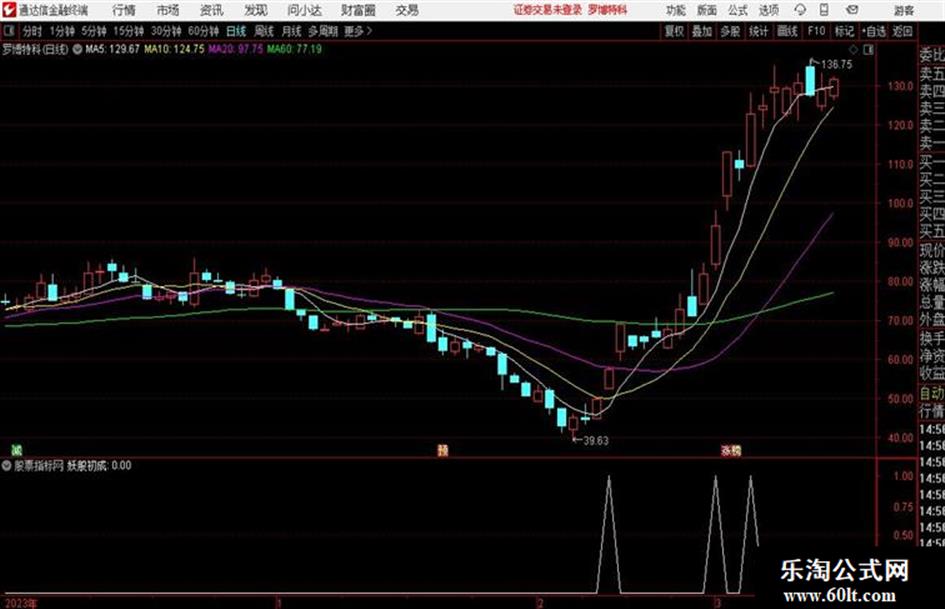Click the 通达信 app logo icon
Image resolution: width=945 pixels, height=609 pixels.
pos(8,10)
